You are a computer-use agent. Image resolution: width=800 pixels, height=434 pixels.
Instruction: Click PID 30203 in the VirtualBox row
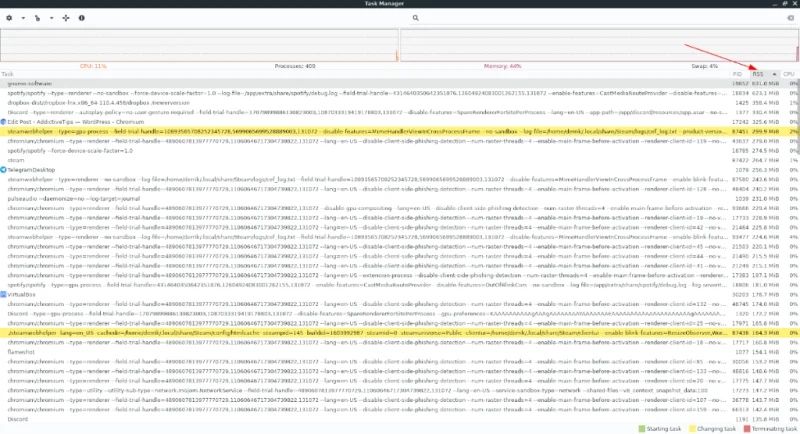point(740,294)
